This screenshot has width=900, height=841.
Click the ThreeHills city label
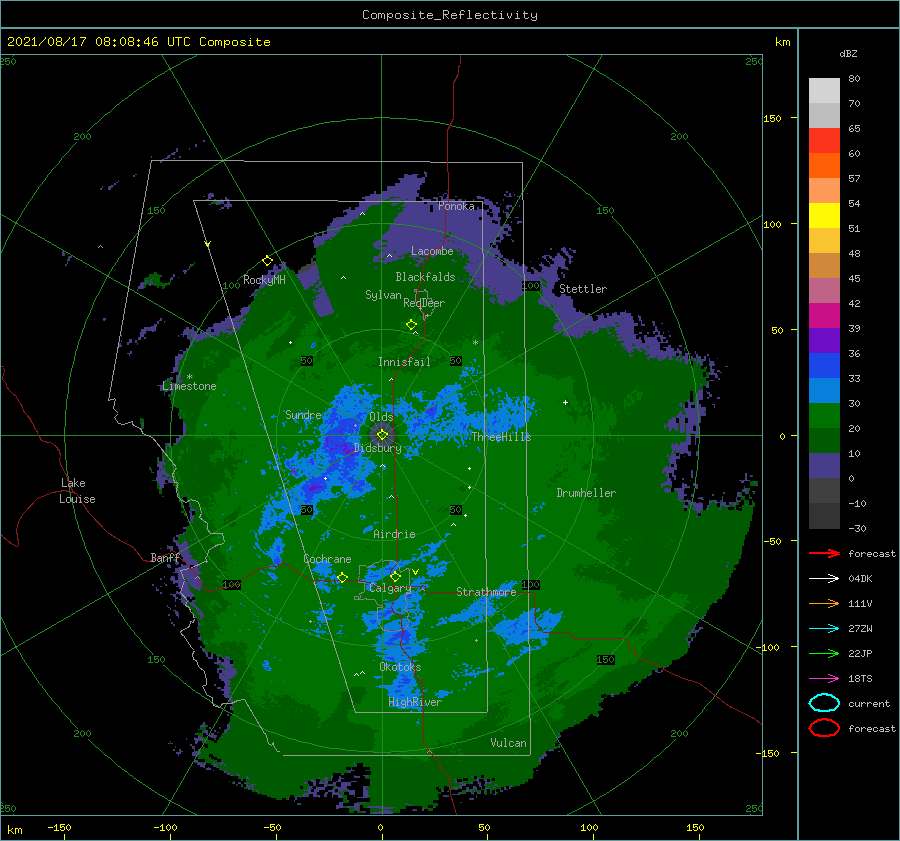click(502, 437)
